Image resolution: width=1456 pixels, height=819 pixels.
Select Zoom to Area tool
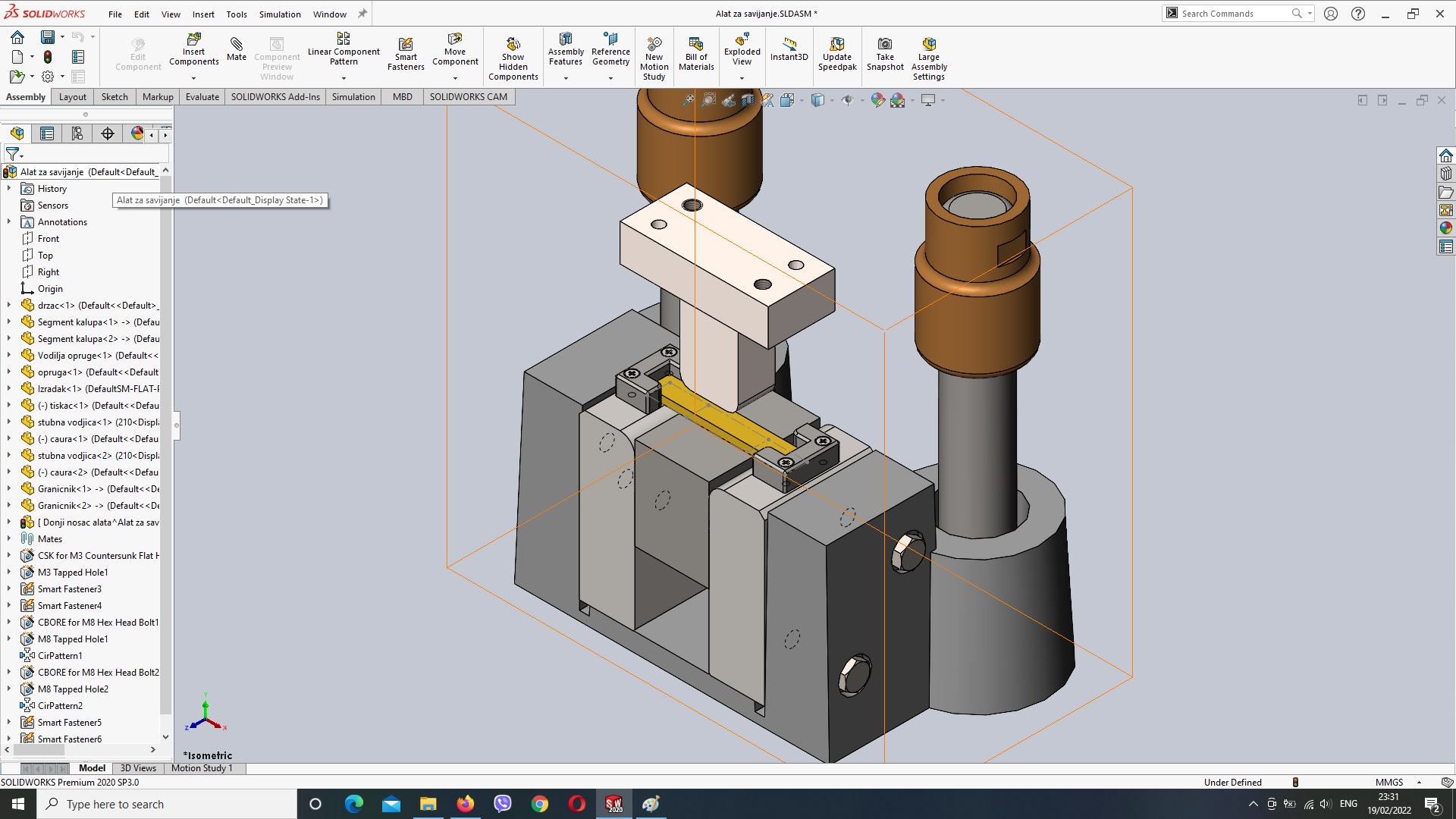click(708, 100)
